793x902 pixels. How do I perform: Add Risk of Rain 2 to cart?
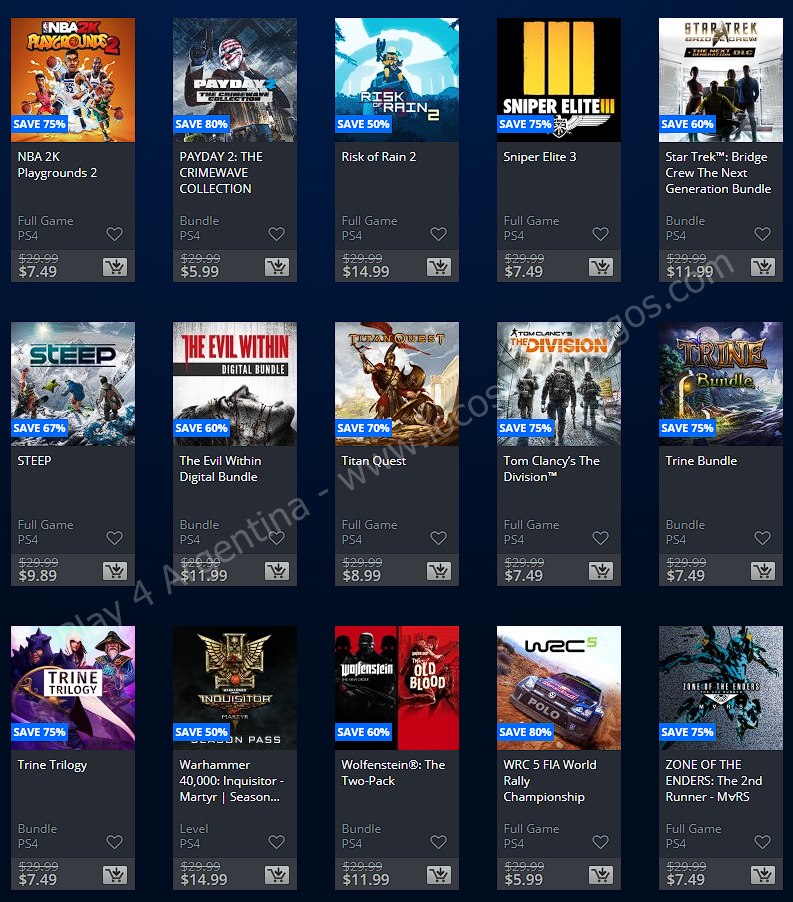pos(438,267)
